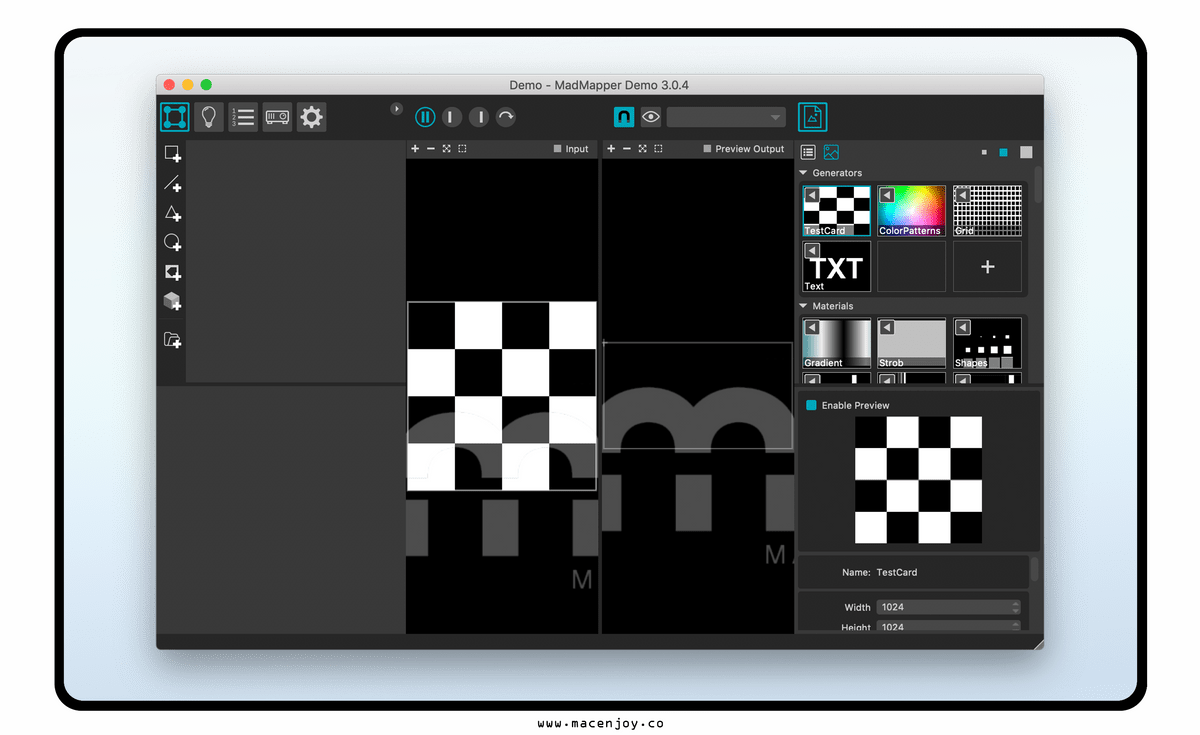Select the TestCard generator thumbnail
The width and height of the screenshot is (1200, 735).
[837, 211]
